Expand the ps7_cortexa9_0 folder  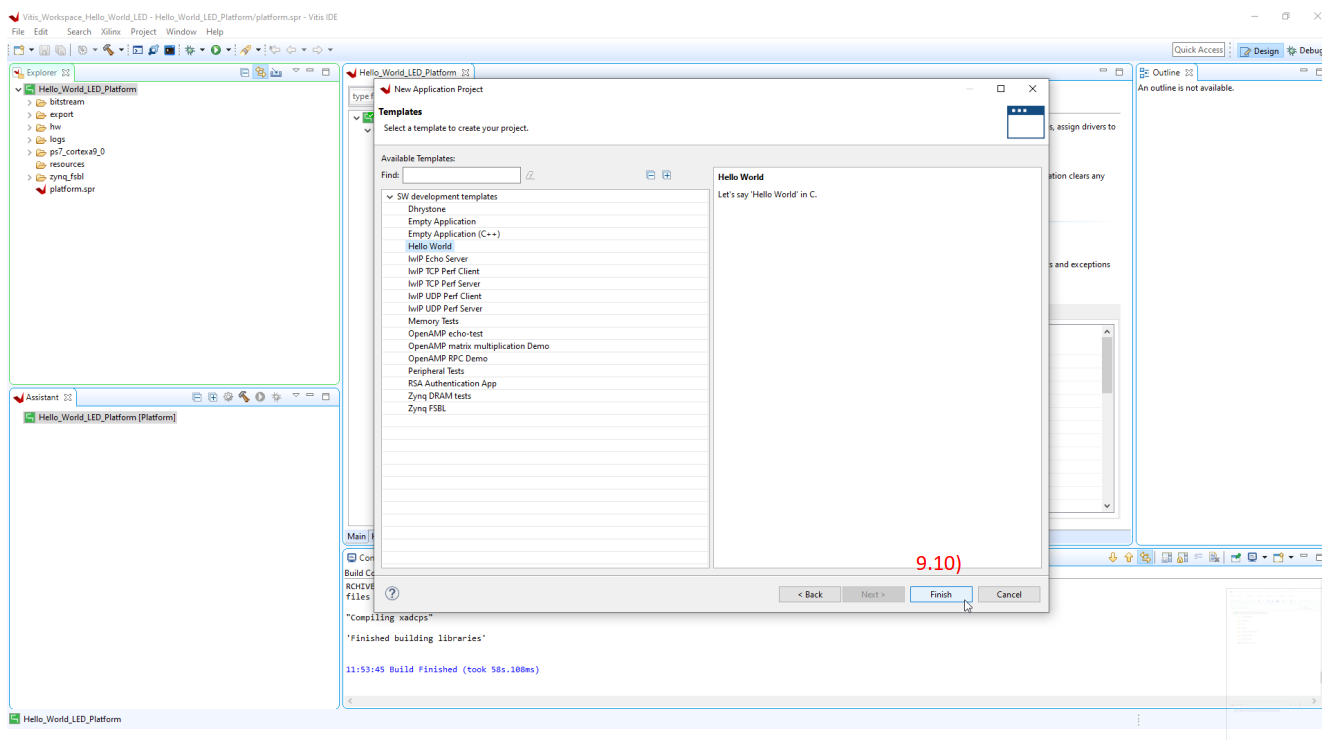pos(30,152)
